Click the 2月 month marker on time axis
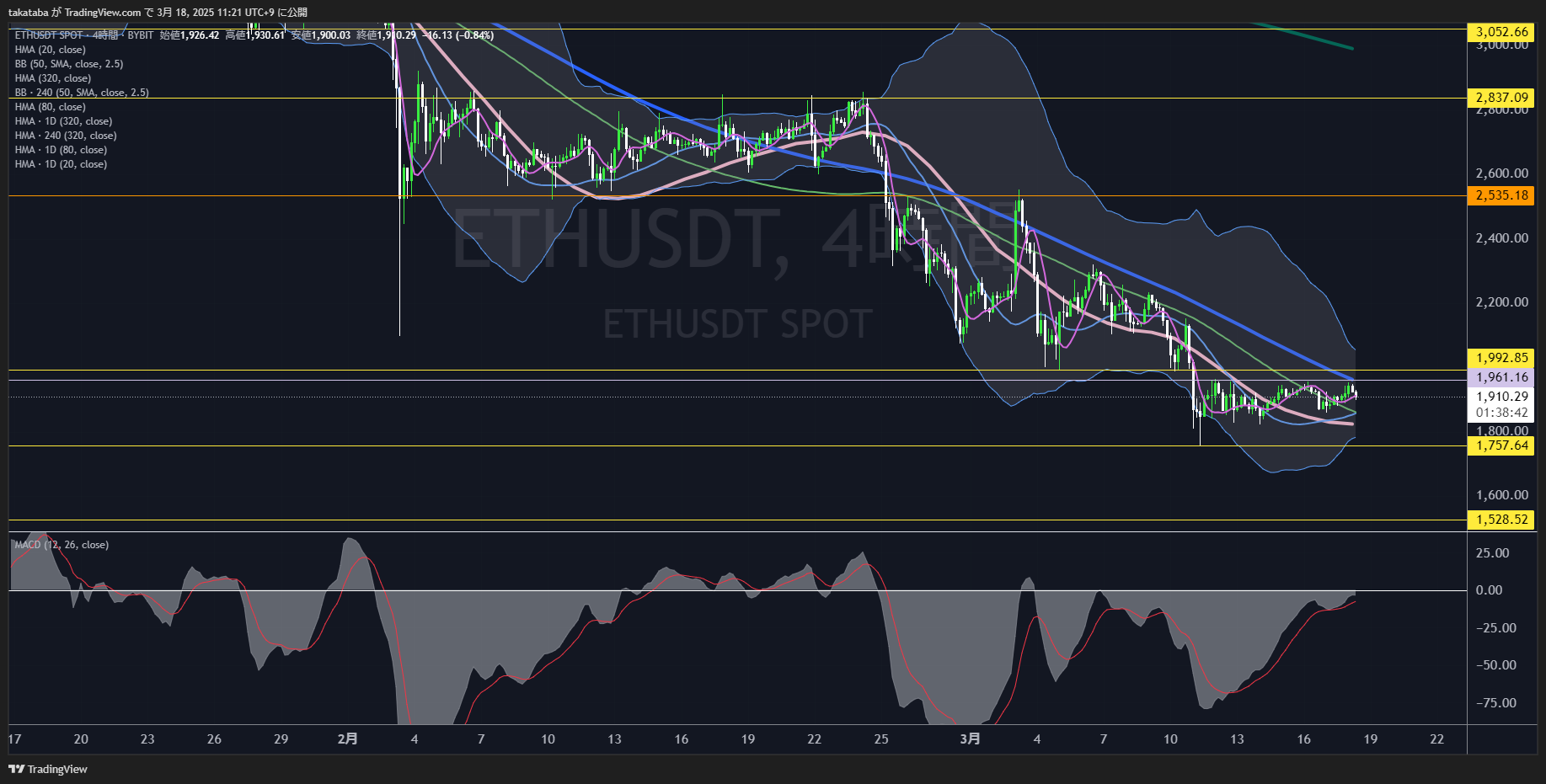 [x=347, y=739]
